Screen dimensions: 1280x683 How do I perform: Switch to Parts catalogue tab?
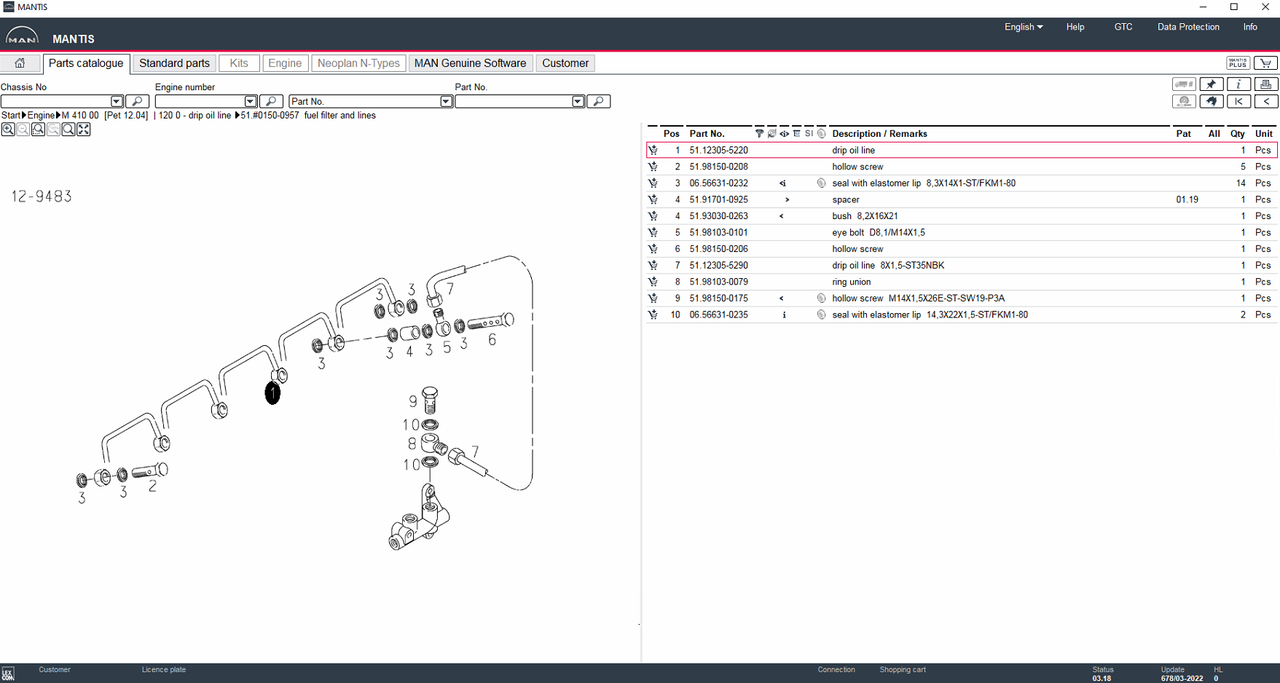coord(86,63)
